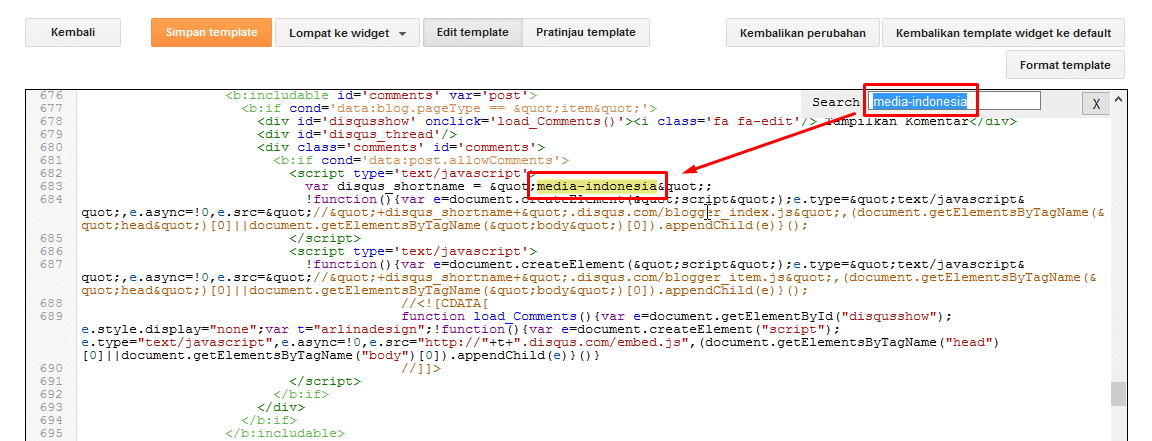Click line number 695 in gutter

click(51, 433)
